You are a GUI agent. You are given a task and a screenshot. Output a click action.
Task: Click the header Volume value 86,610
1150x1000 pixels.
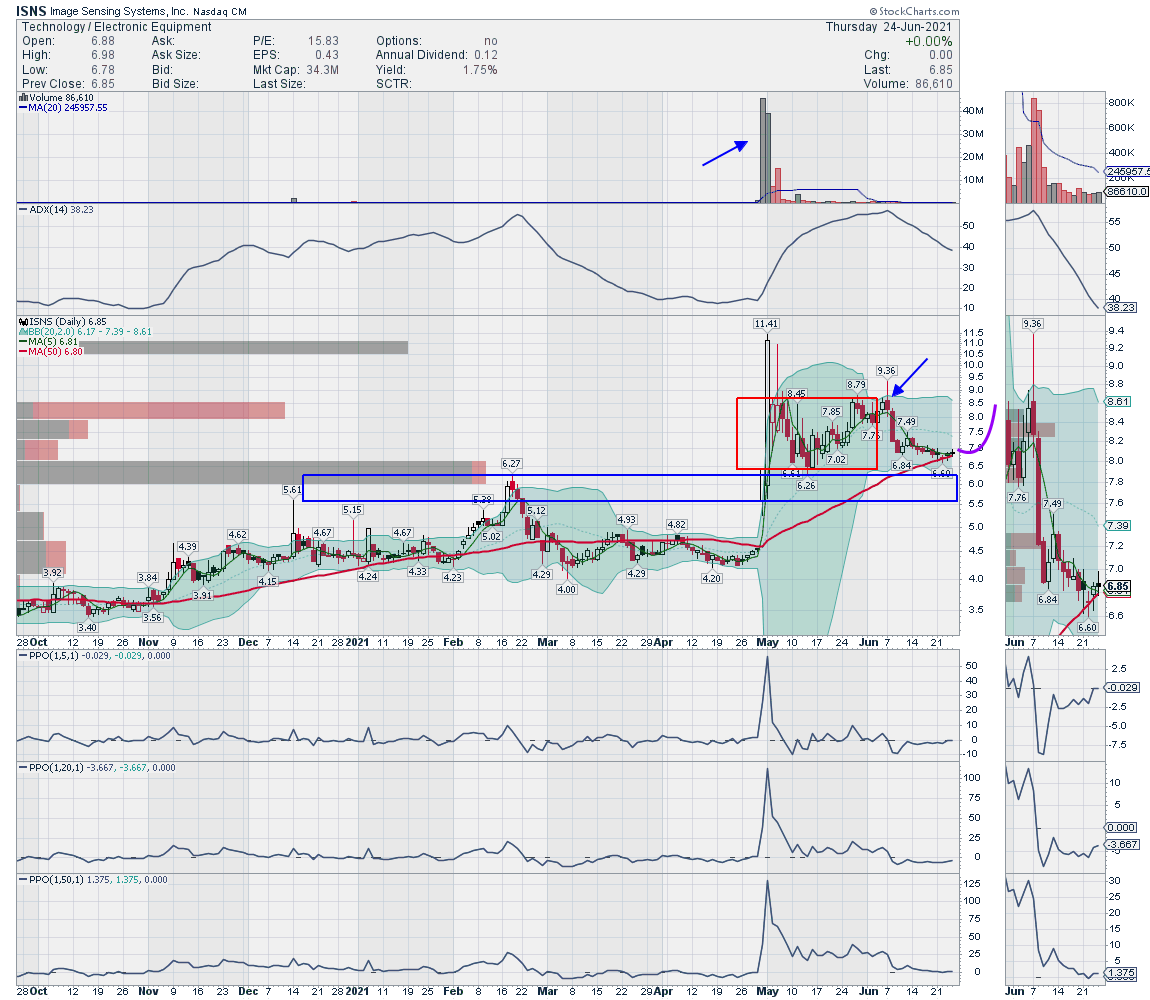(934, 84)
